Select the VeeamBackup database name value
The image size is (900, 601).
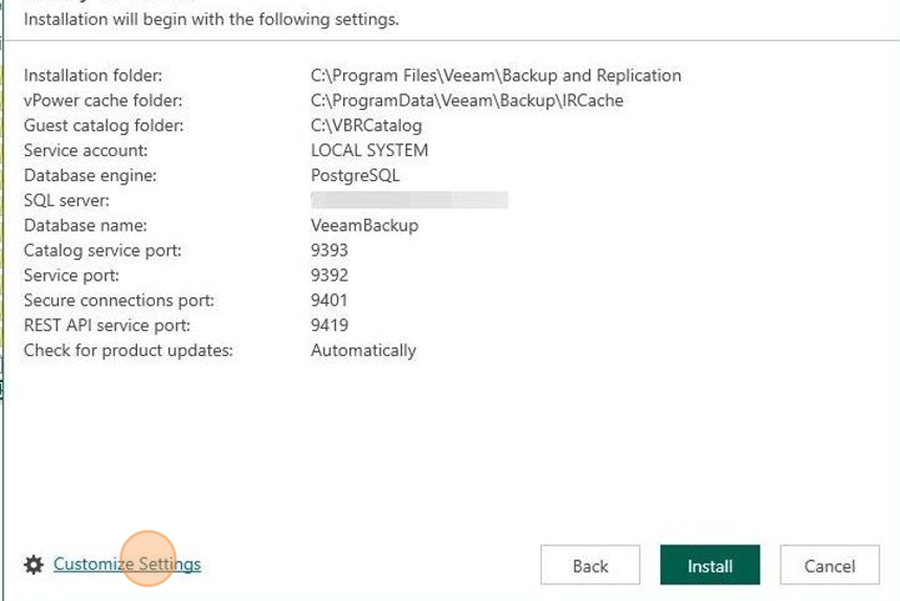pos(364,226)
